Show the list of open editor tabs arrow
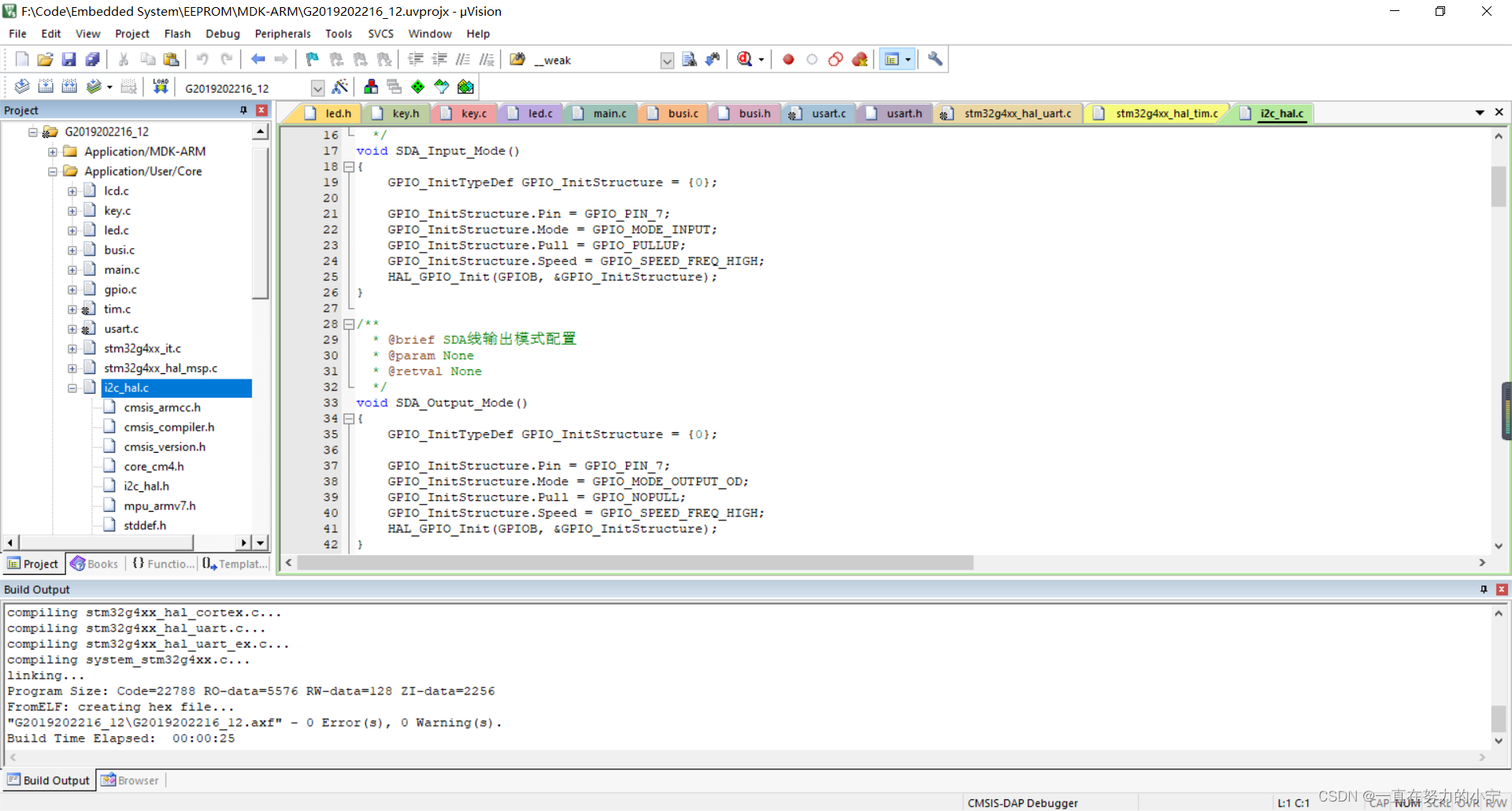The width and height of the screenshot is (1512, 811). (1480, 113)
